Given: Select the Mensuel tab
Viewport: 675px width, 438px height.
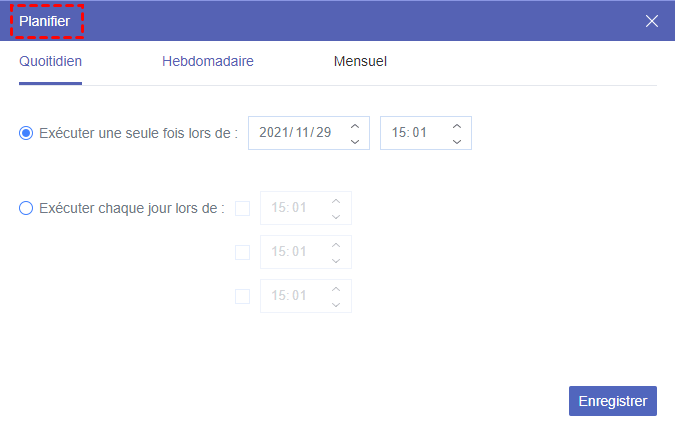Looking at the screenshot, I should point(360,61).
